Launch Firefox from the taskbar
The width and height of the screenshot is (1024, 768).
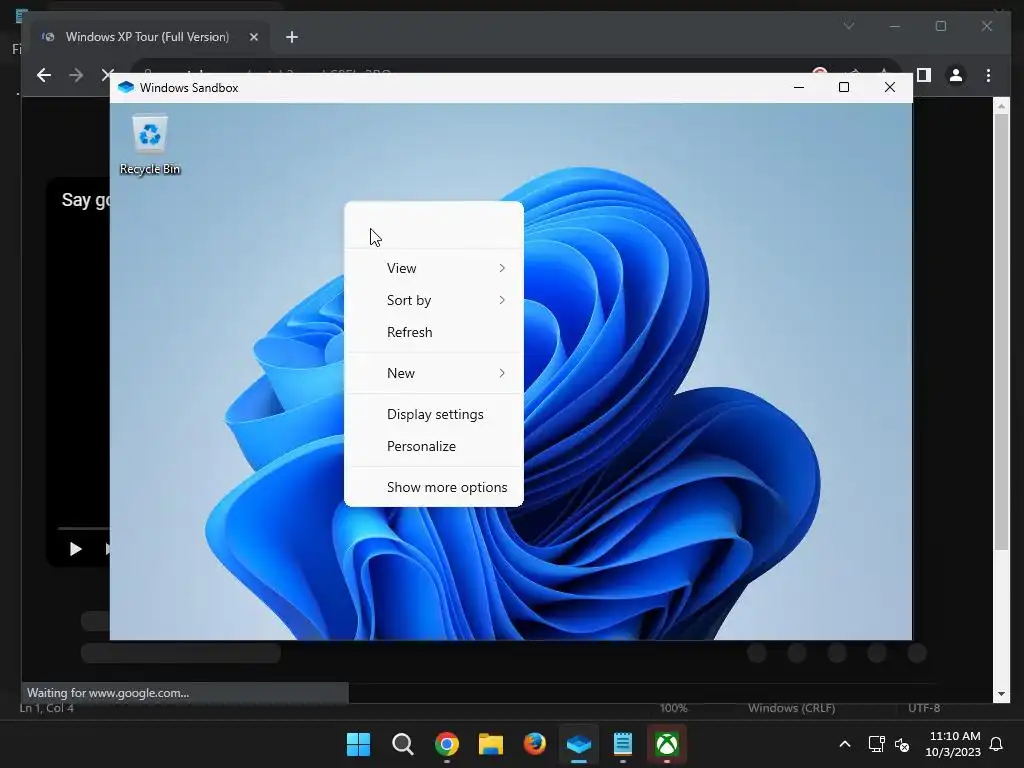[x=535, y=744]
